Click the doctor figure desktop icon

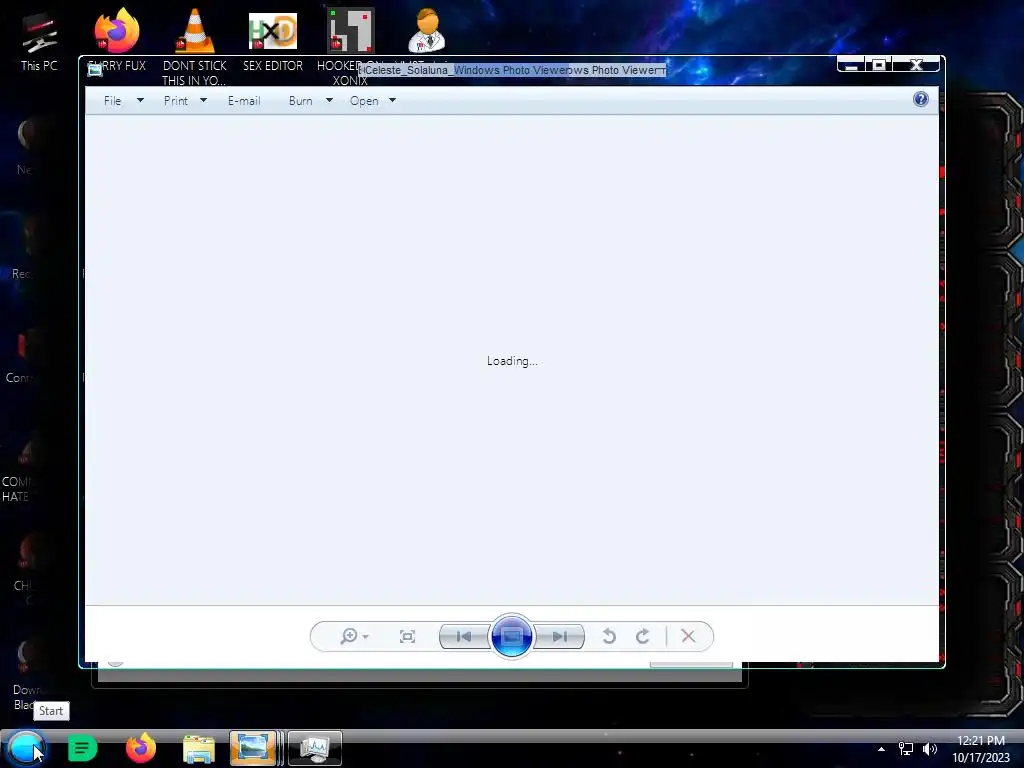(427, 30)
